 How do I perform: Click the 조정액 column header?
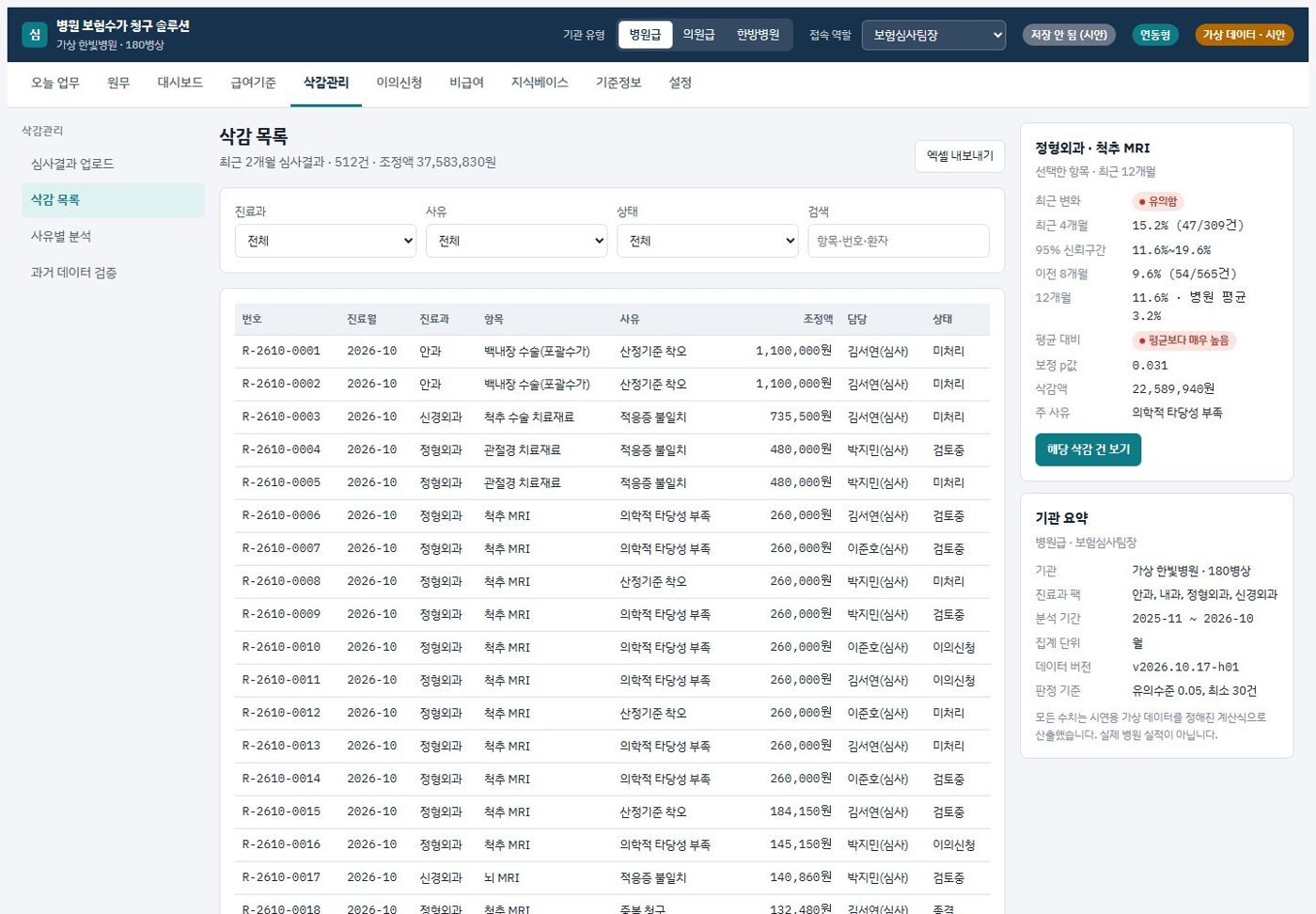click(x=818, y=320)
